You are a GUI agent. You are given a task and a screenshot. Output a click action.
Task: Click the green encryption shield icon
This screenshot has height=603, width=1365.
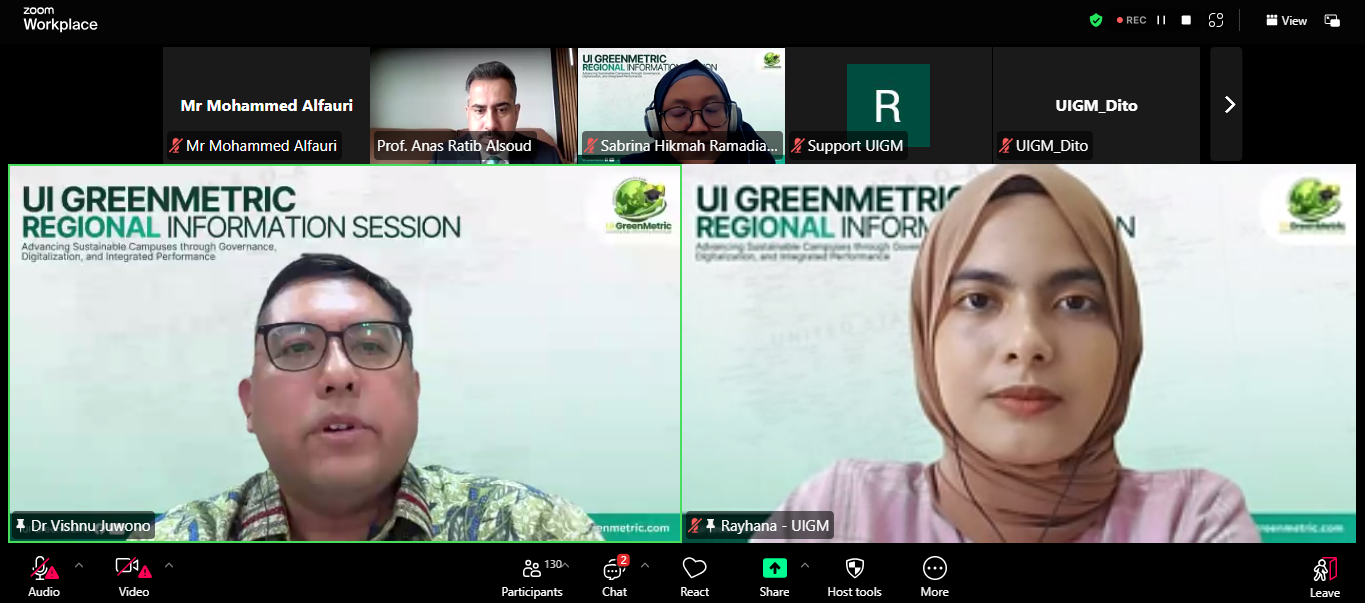click(x=1096, y=20)
